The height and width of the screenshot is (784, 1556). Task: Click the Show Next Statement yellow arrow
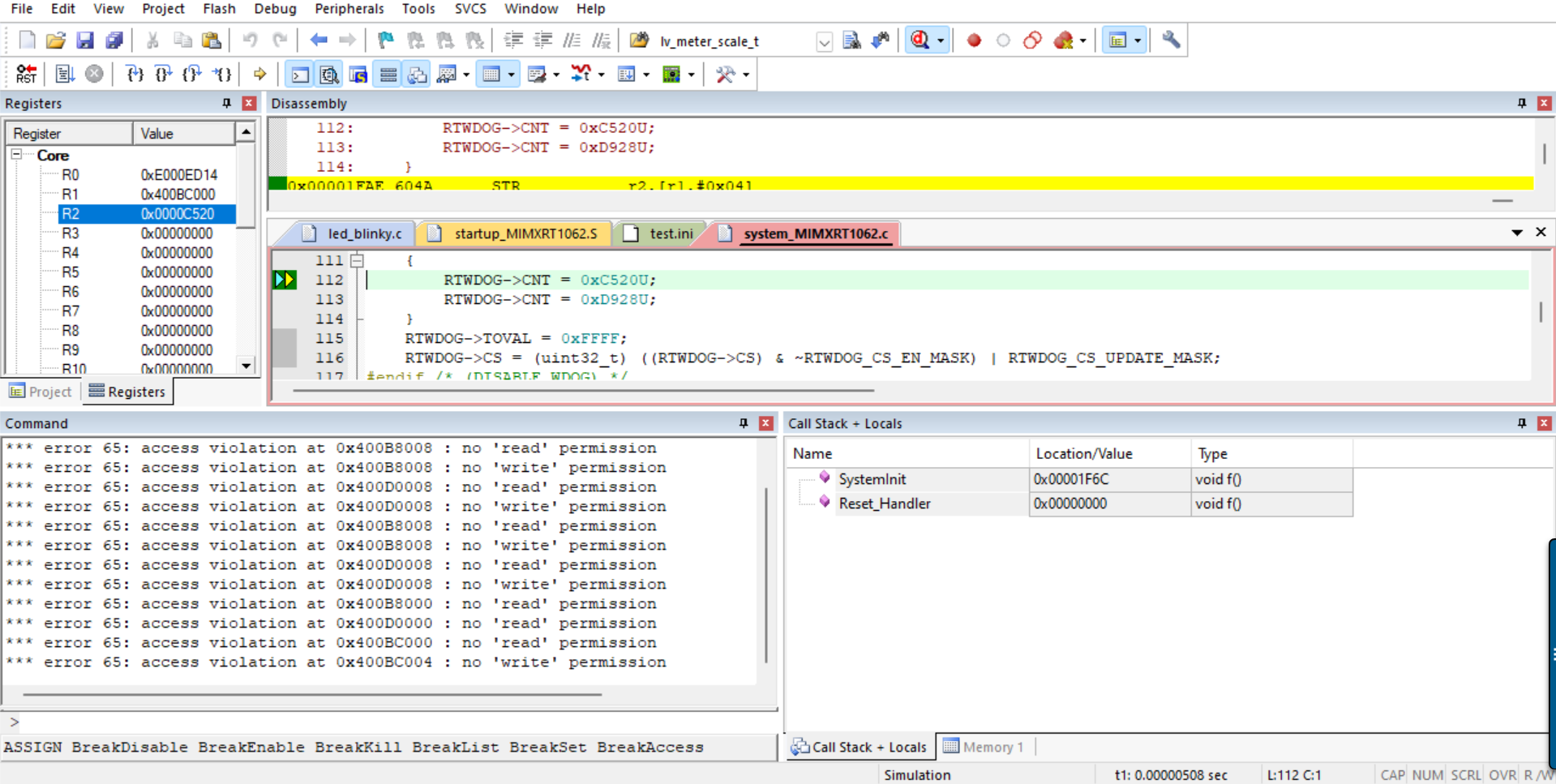click(259, 75)
